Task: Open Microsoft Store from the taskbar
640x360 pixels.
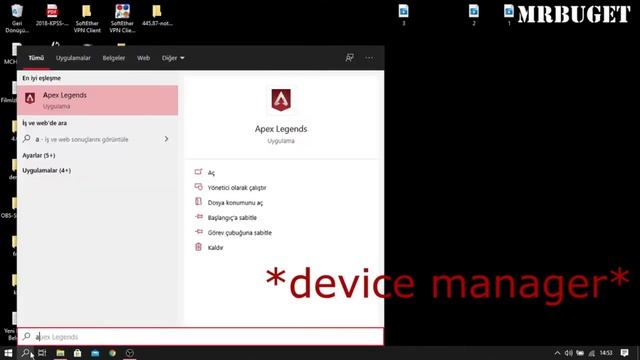Action: [x=78, y=353]
